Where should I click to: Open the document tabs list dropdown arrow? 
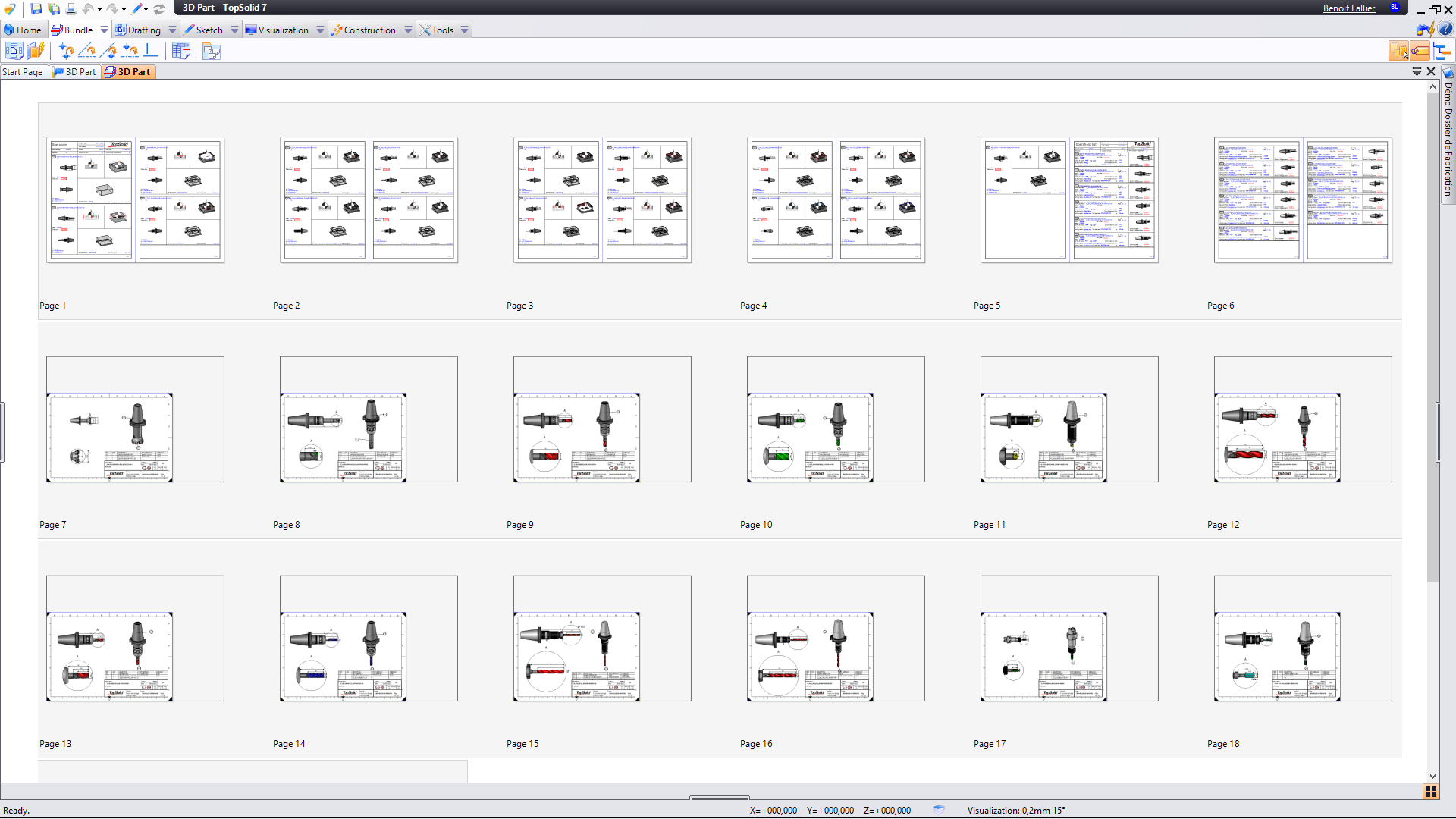point(1417,71)
